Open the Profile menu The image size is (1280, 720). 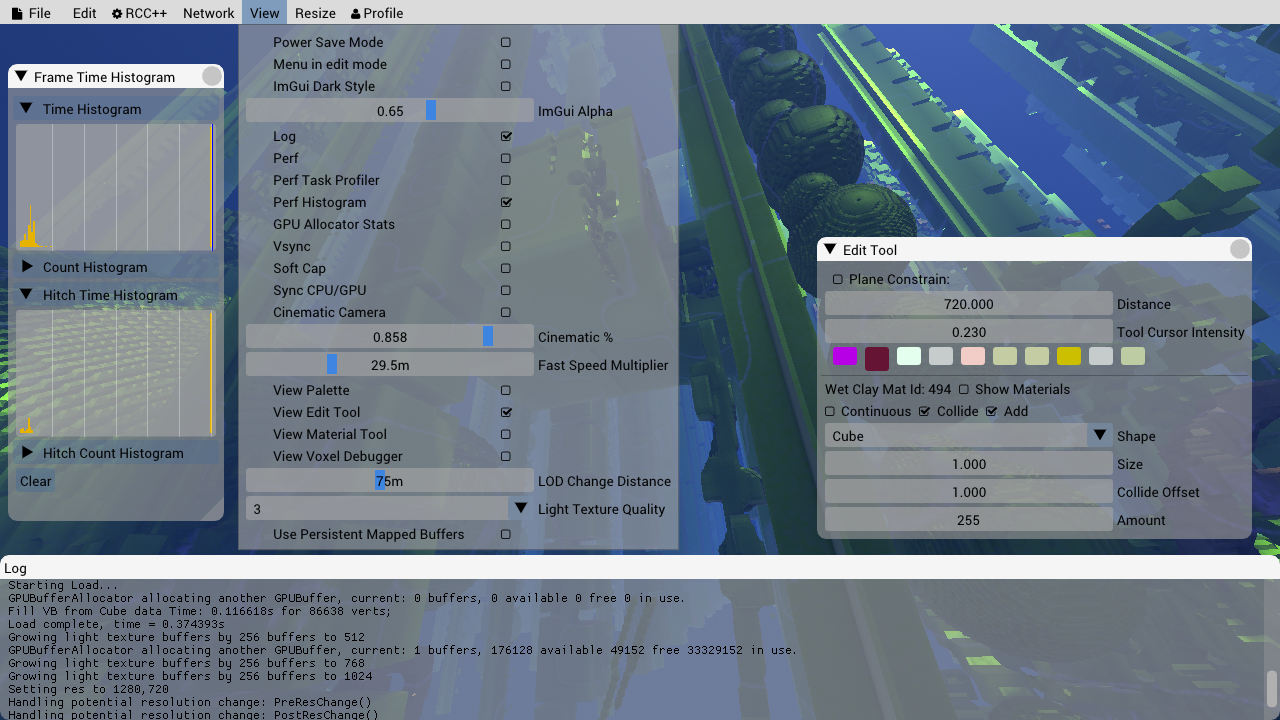click(377, 13)
